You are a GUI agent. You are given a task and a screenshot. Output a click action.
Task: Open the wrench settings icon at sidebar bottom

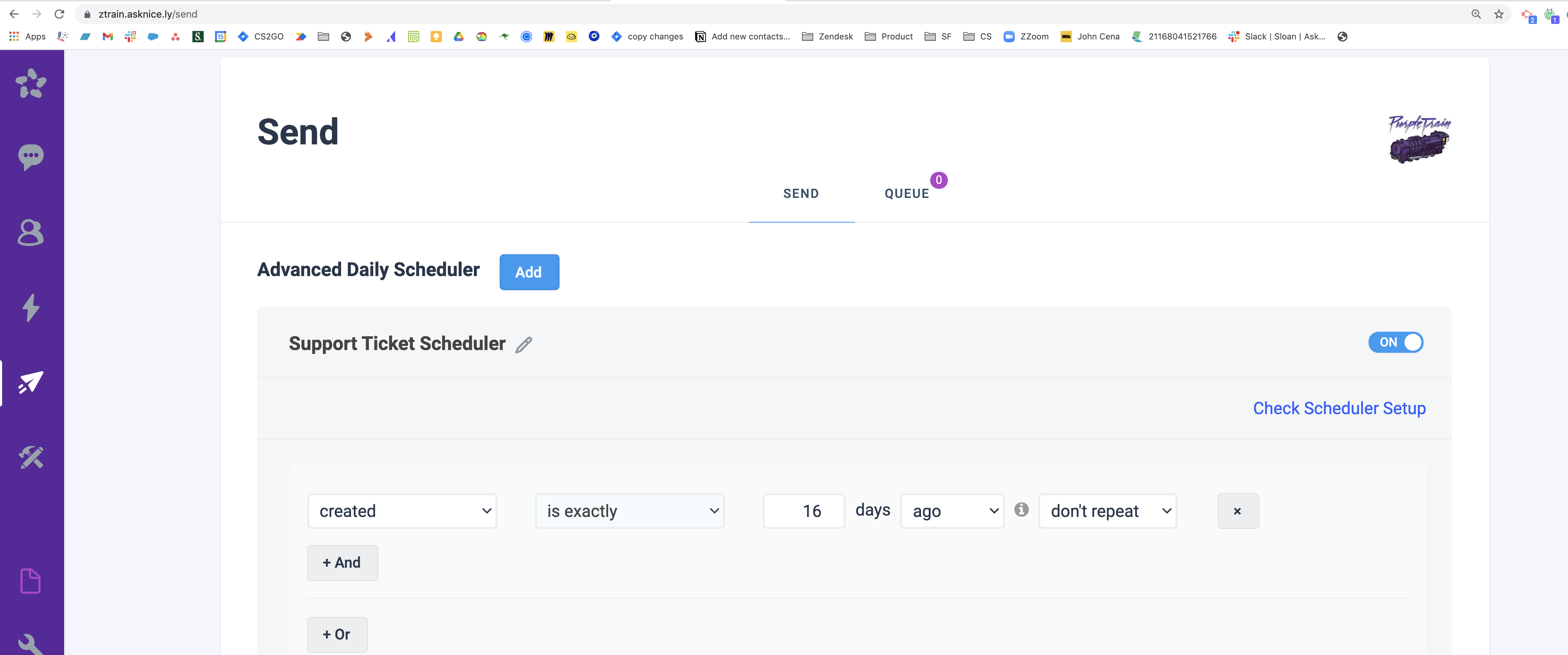click(30, 645)
